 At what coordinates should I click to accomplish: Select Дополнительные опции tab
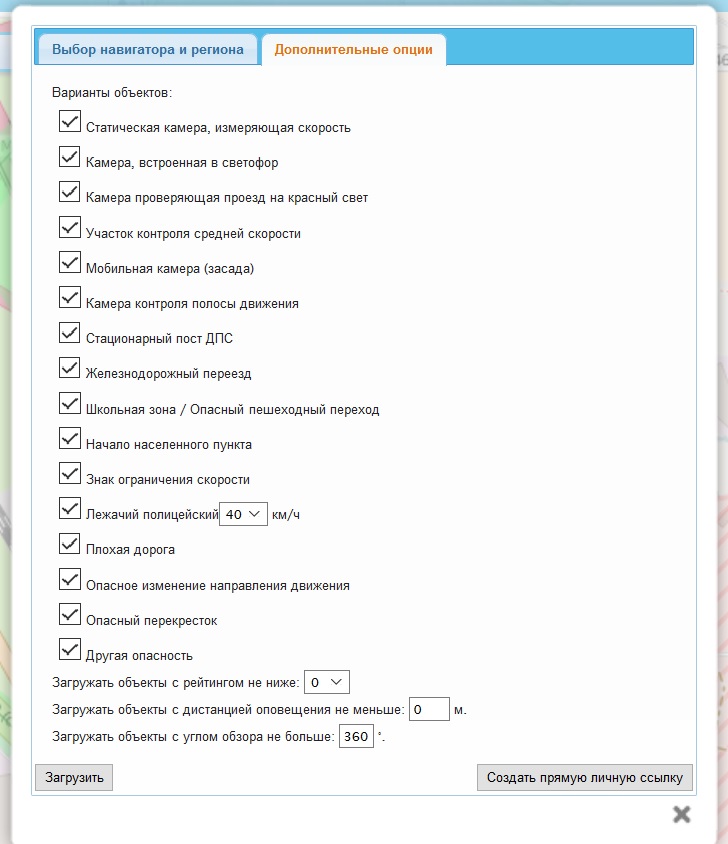(x=353, y=50)
